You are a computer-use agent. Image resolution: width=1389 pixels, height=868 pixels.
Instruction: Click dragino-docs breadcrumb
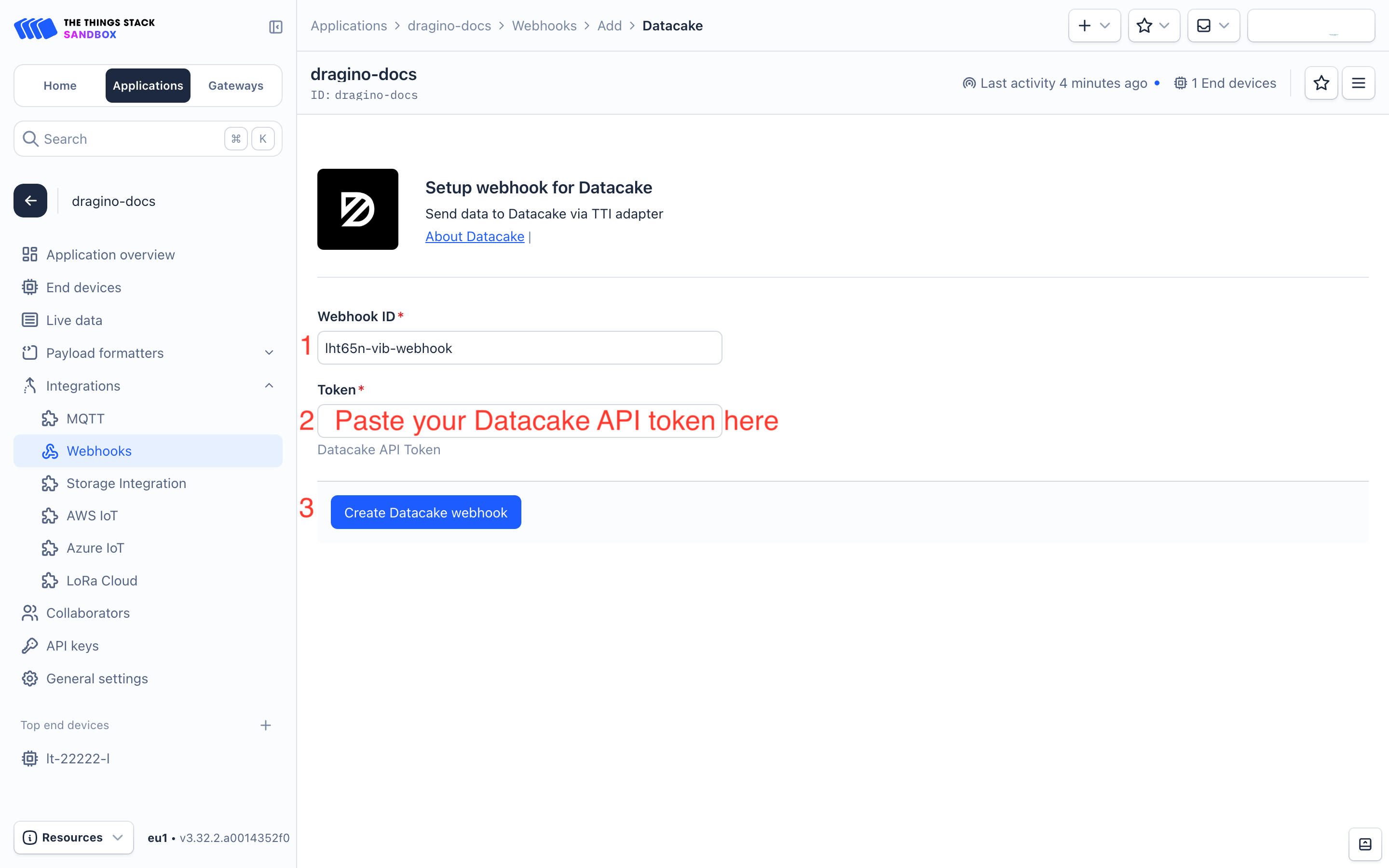449,26
